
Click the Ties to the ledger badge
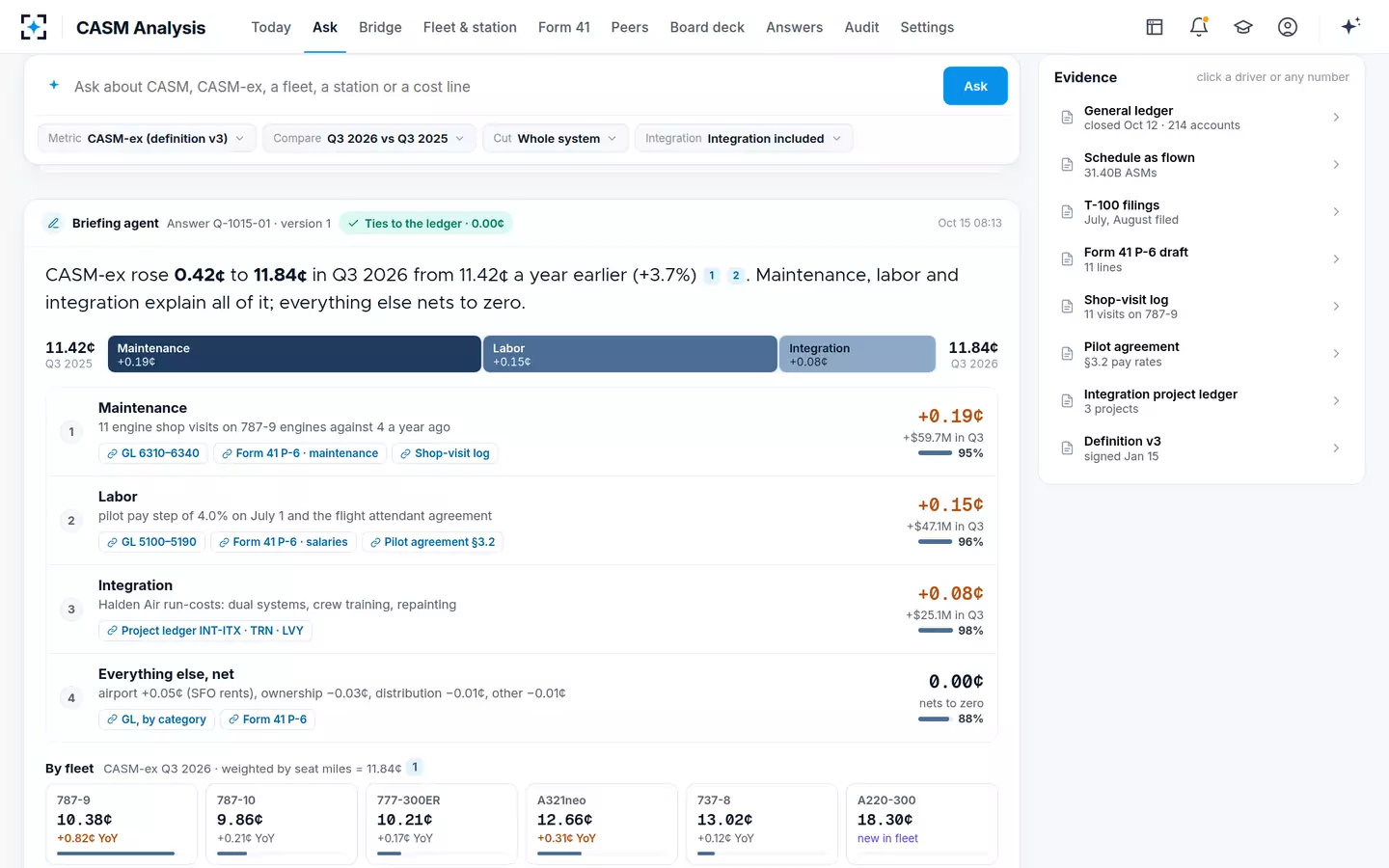click(425, 223)
